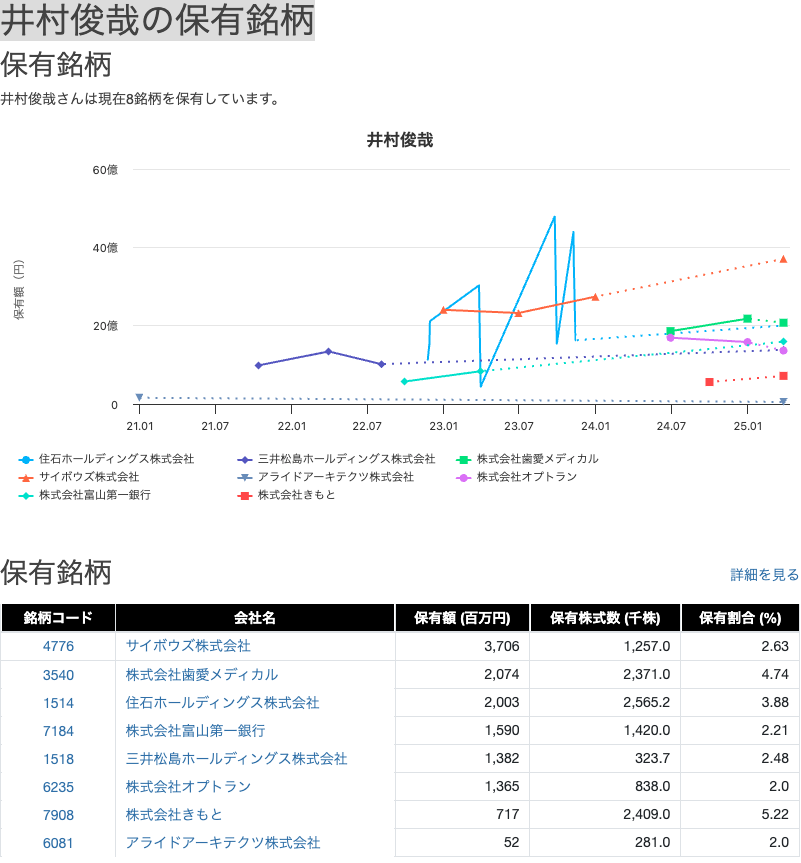
Task: Click stock code 7908 in table
Action: [x=58, y=815]
